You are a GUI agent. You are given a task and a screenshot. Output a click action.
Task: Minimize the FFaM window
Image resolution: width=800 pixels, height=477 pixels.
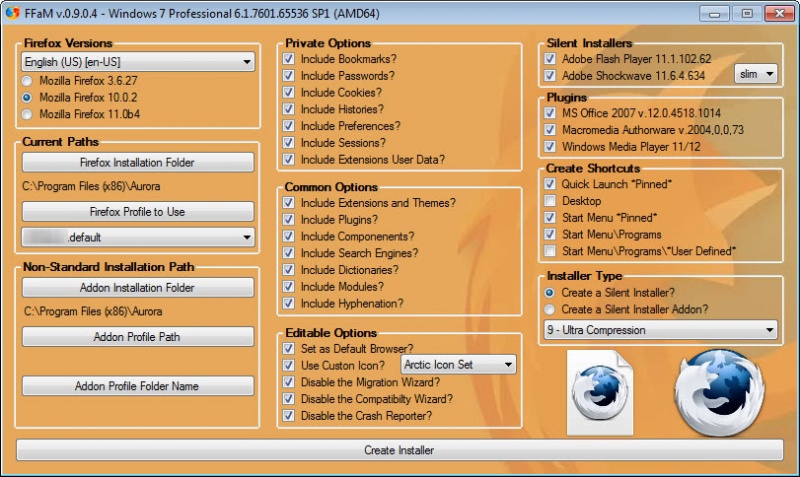[714, 13]
